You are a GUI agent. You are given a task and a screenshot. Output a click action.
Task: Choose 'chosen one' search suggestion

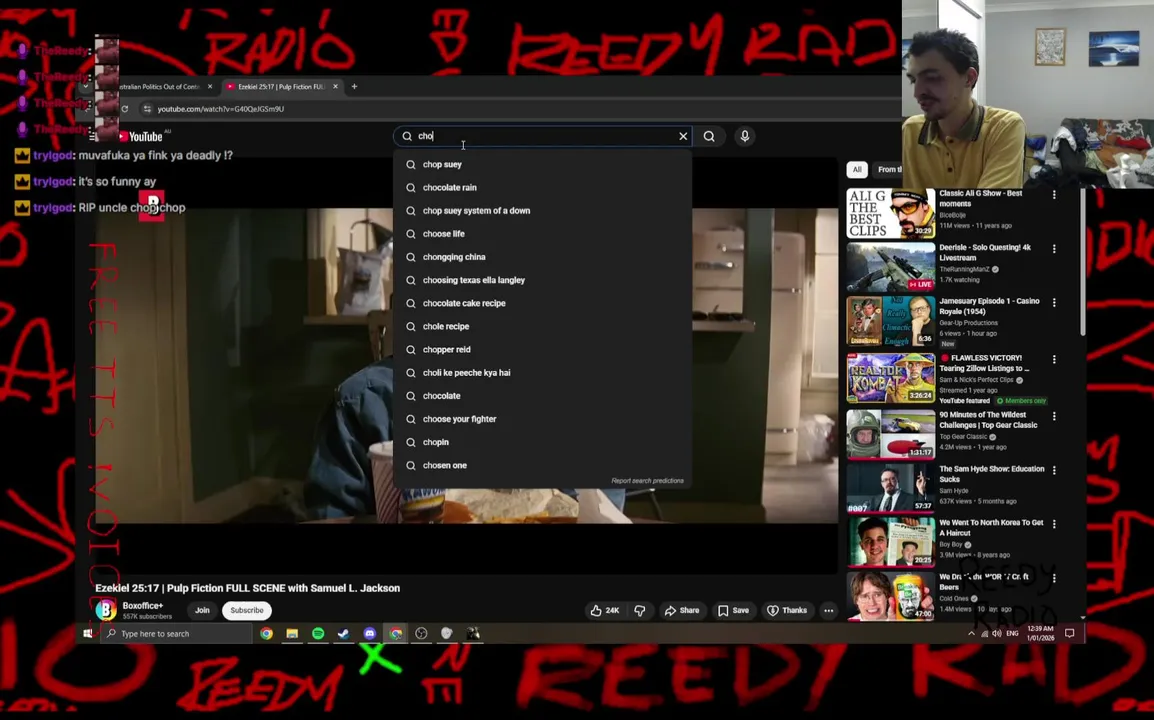click(x=543, y=465)
